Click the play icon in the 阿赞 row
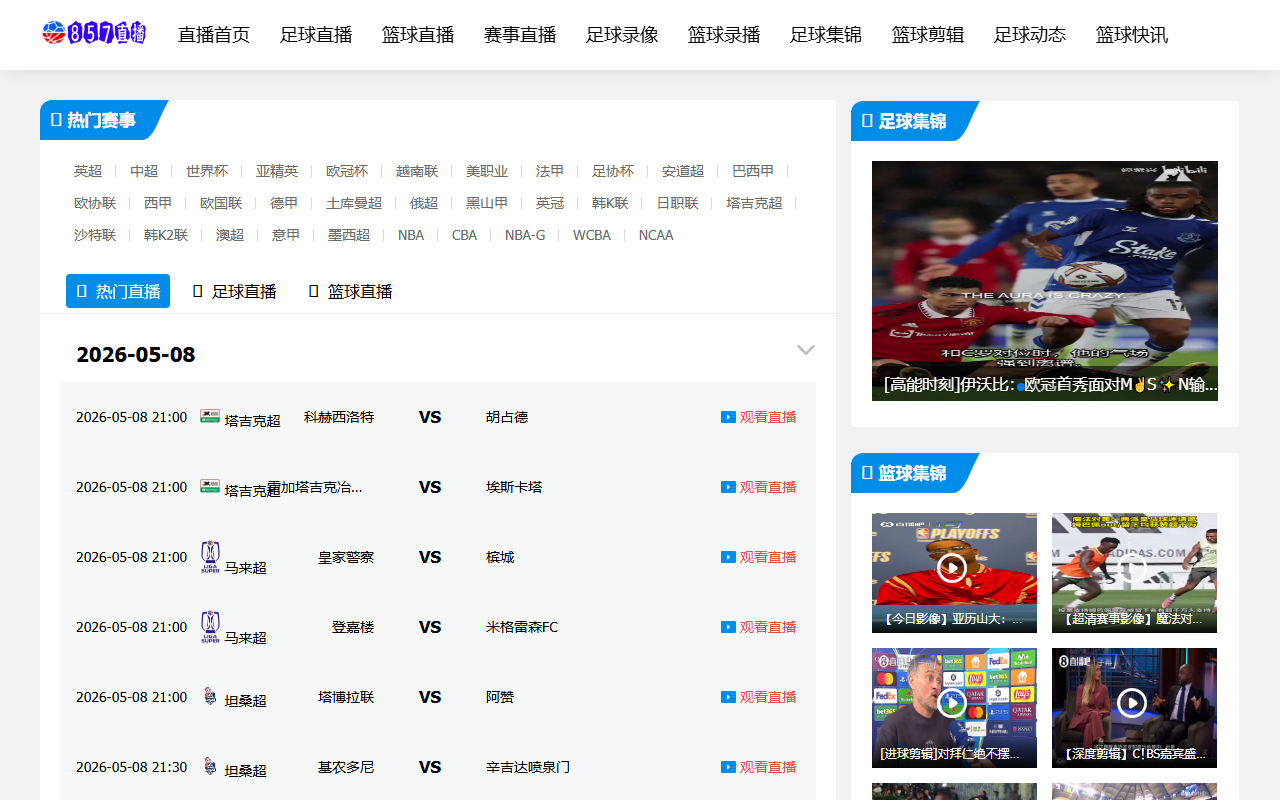1280x800 pixels. pyautogui.click(x=728, y=697)
